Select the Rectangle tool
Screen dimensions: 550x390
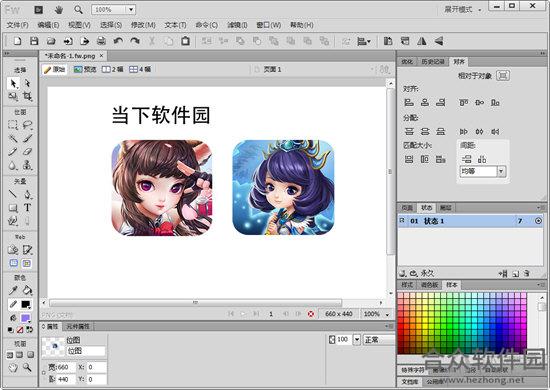coord(13,208)
